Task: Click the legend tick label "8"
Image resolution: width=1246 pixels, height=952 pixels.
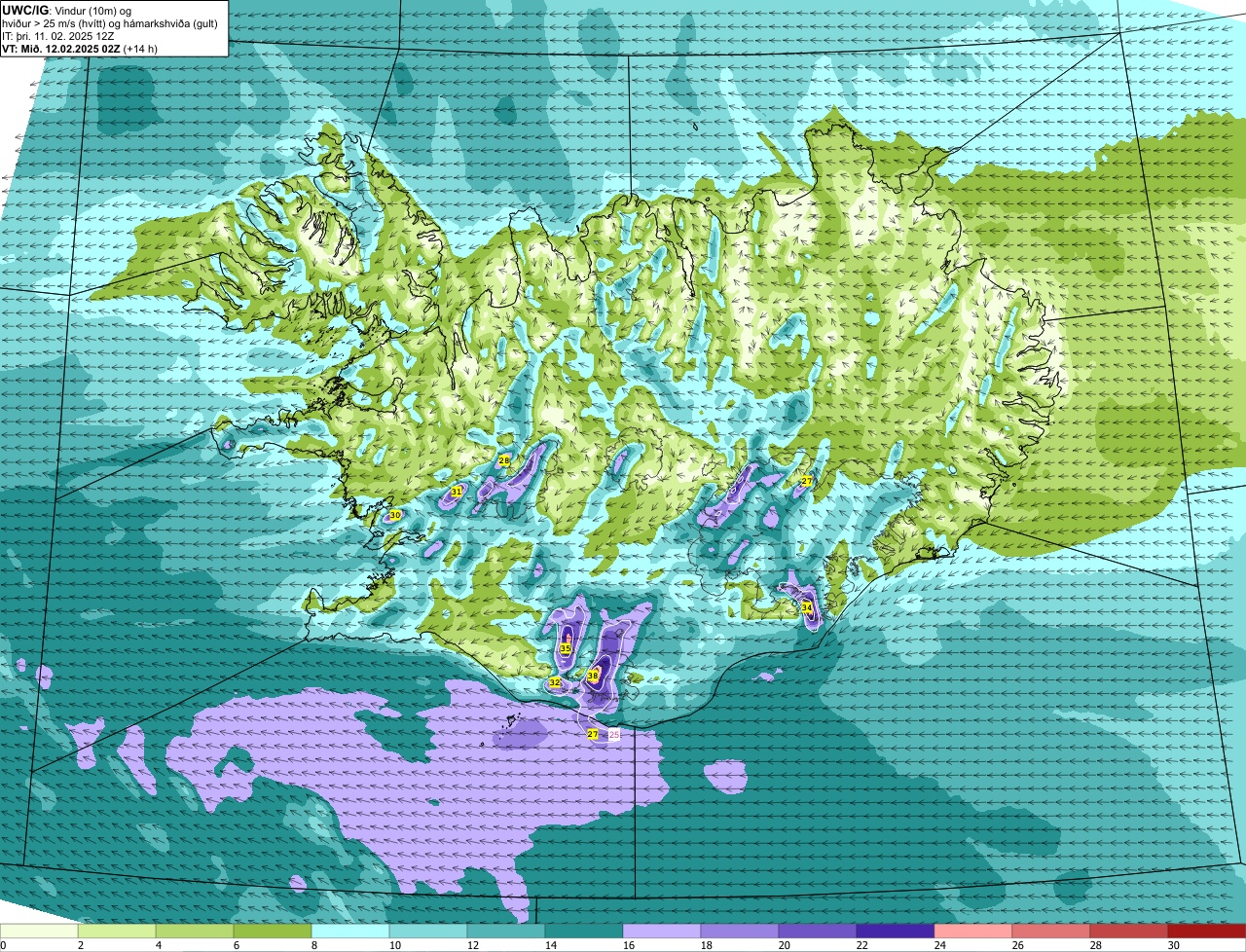Action: coord(316,945)
